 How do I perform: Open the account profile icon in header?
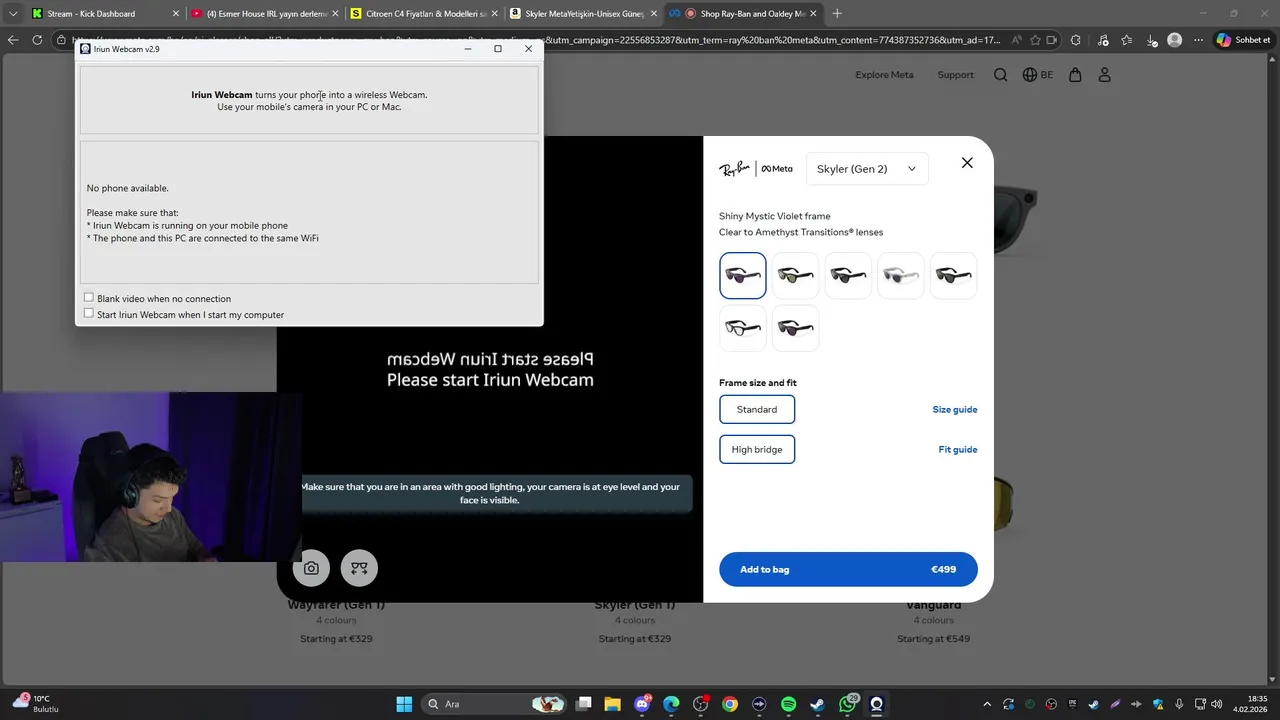1105,75
